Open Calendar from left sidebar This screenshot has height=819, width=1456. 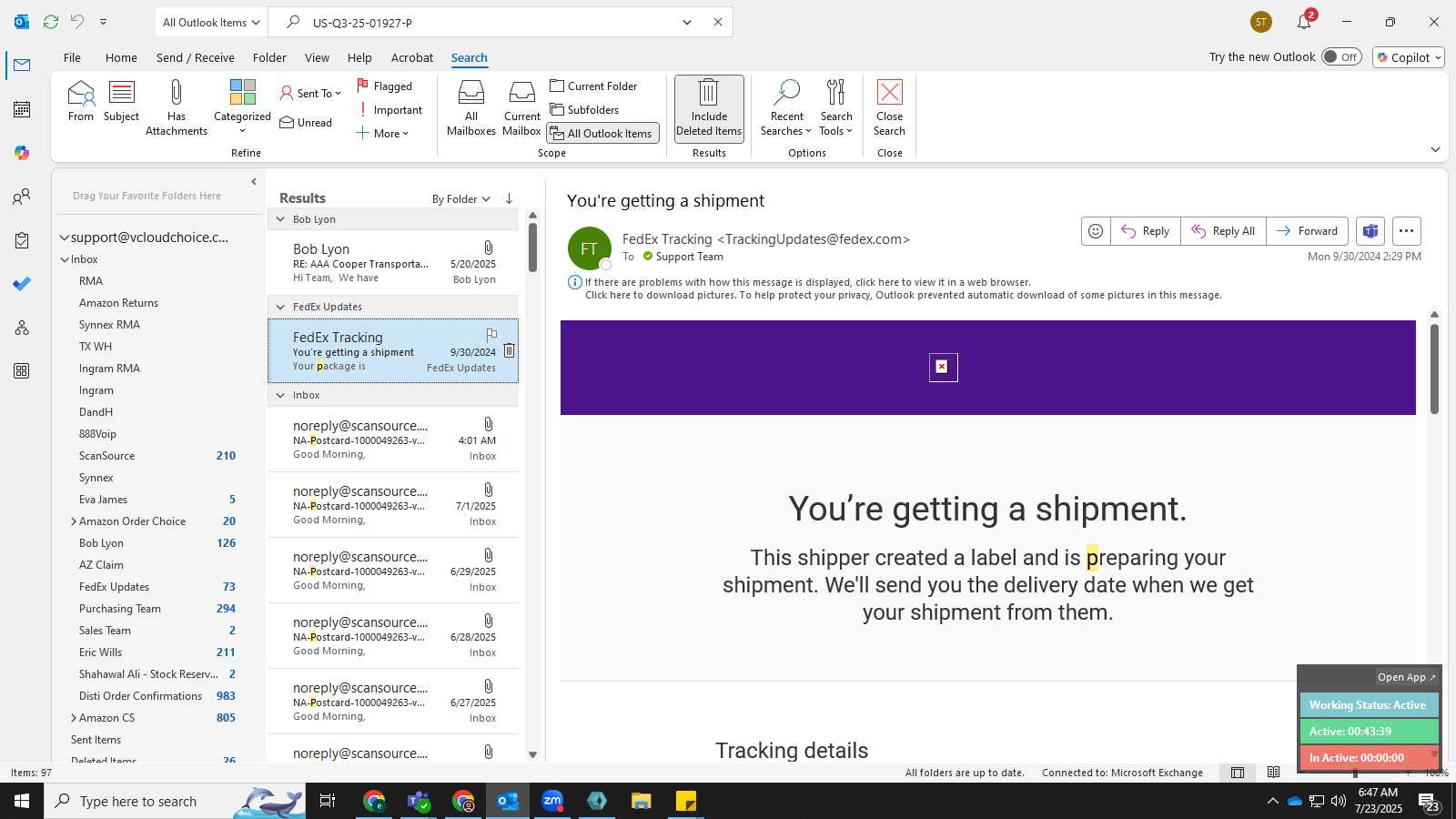point(22,109)
